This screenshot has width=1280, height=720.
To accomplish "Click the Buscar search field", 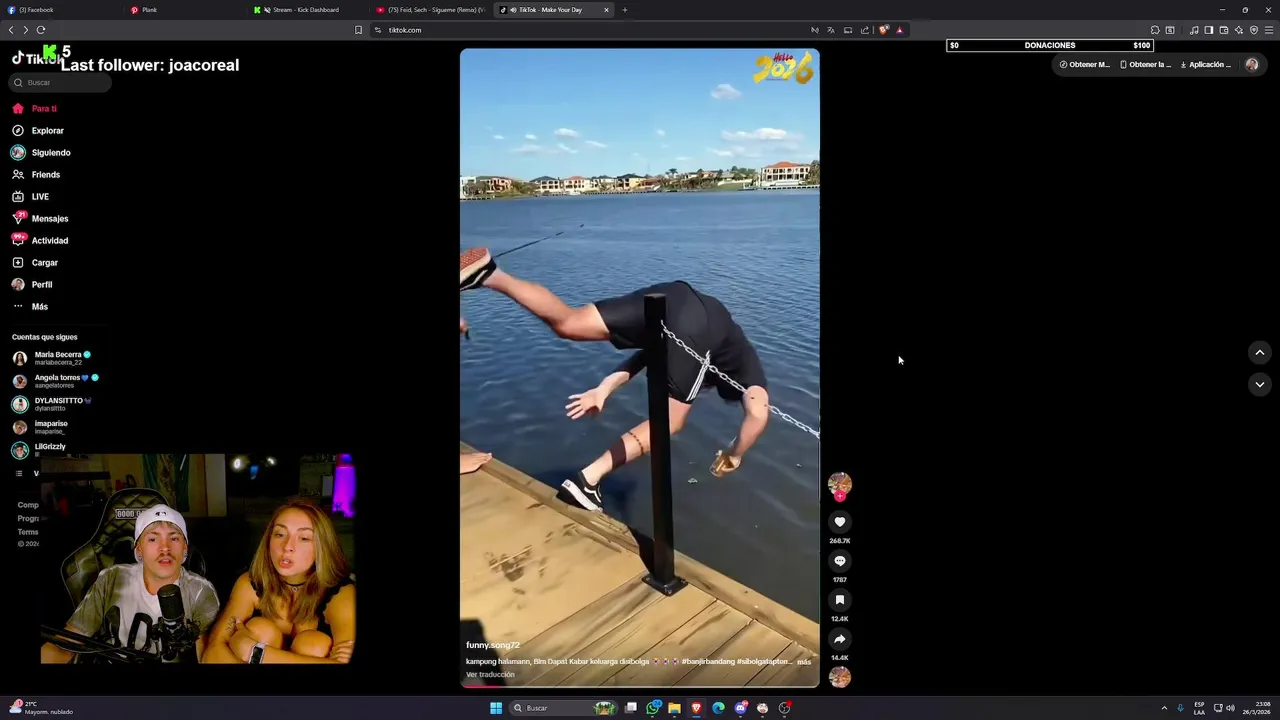I will pos(61,82).
